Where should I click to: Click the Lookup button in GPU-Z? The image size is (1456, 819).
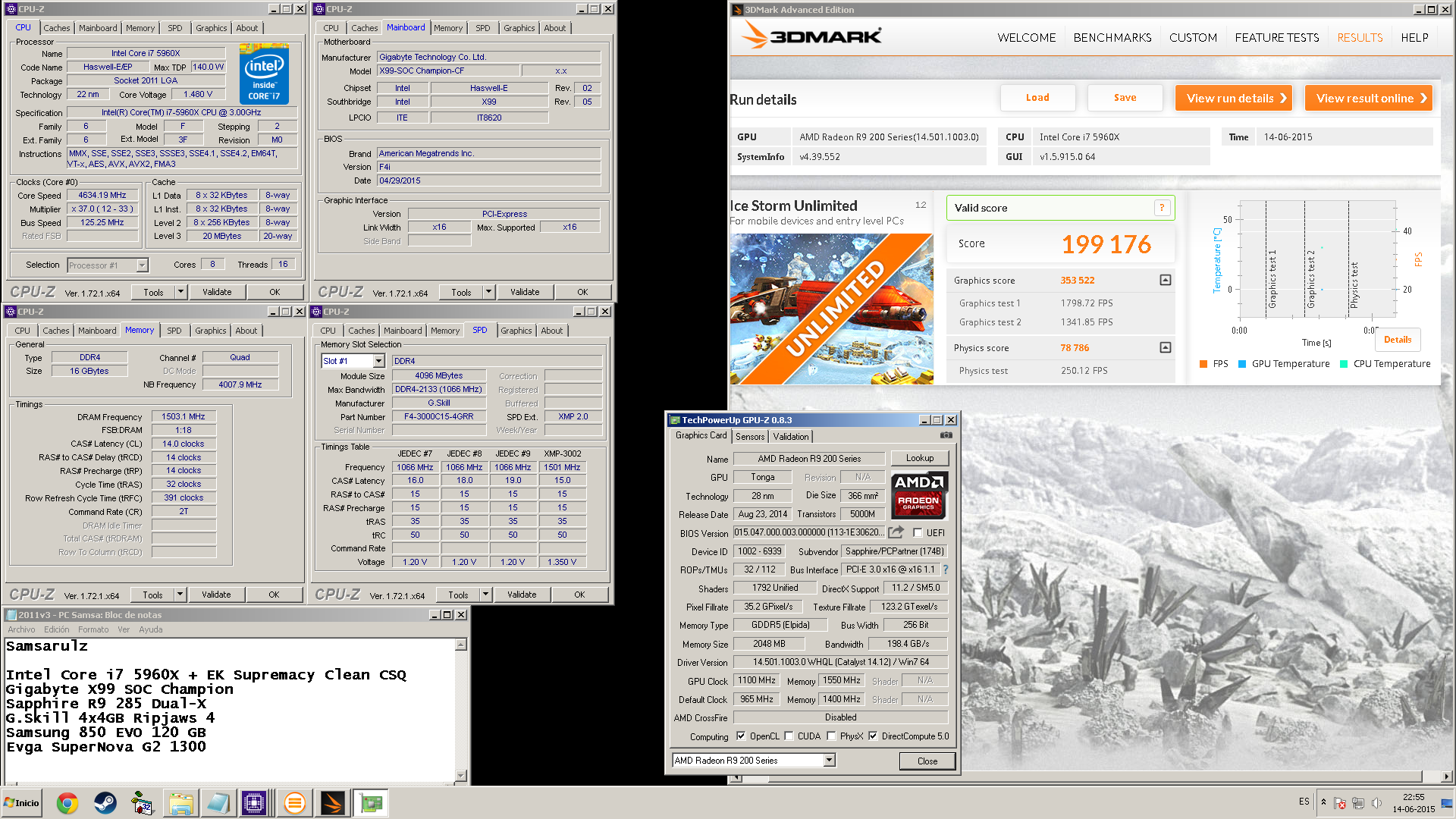pyautogui.click(x=920, y=458)
